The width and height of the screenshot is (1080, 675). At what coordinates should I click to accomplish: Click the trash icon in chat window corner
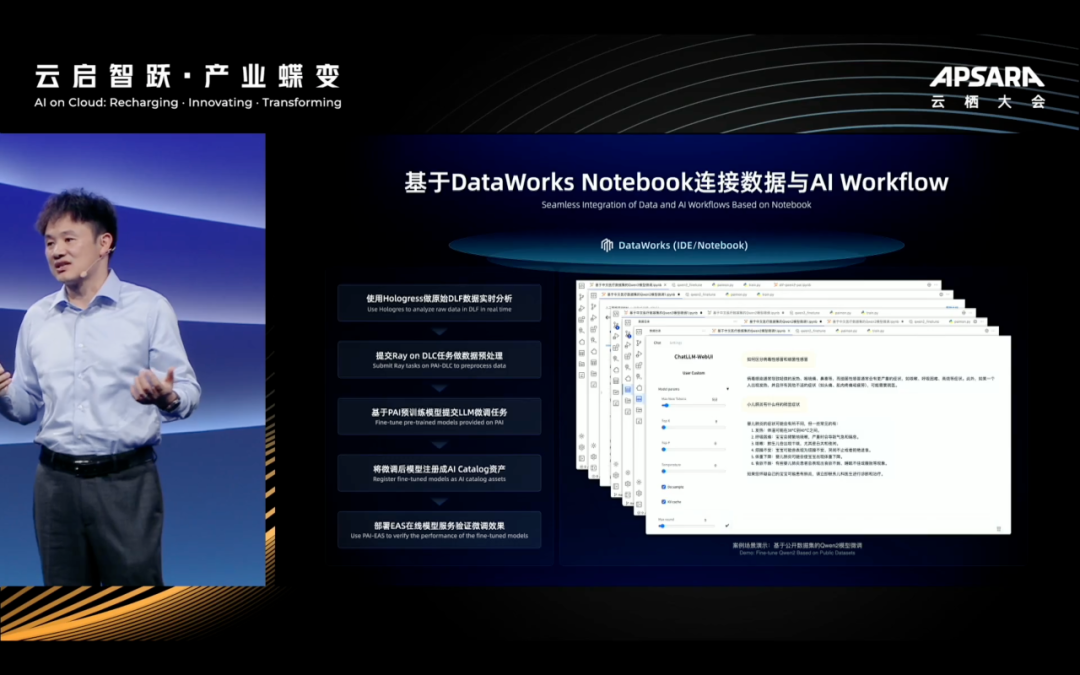999,528
